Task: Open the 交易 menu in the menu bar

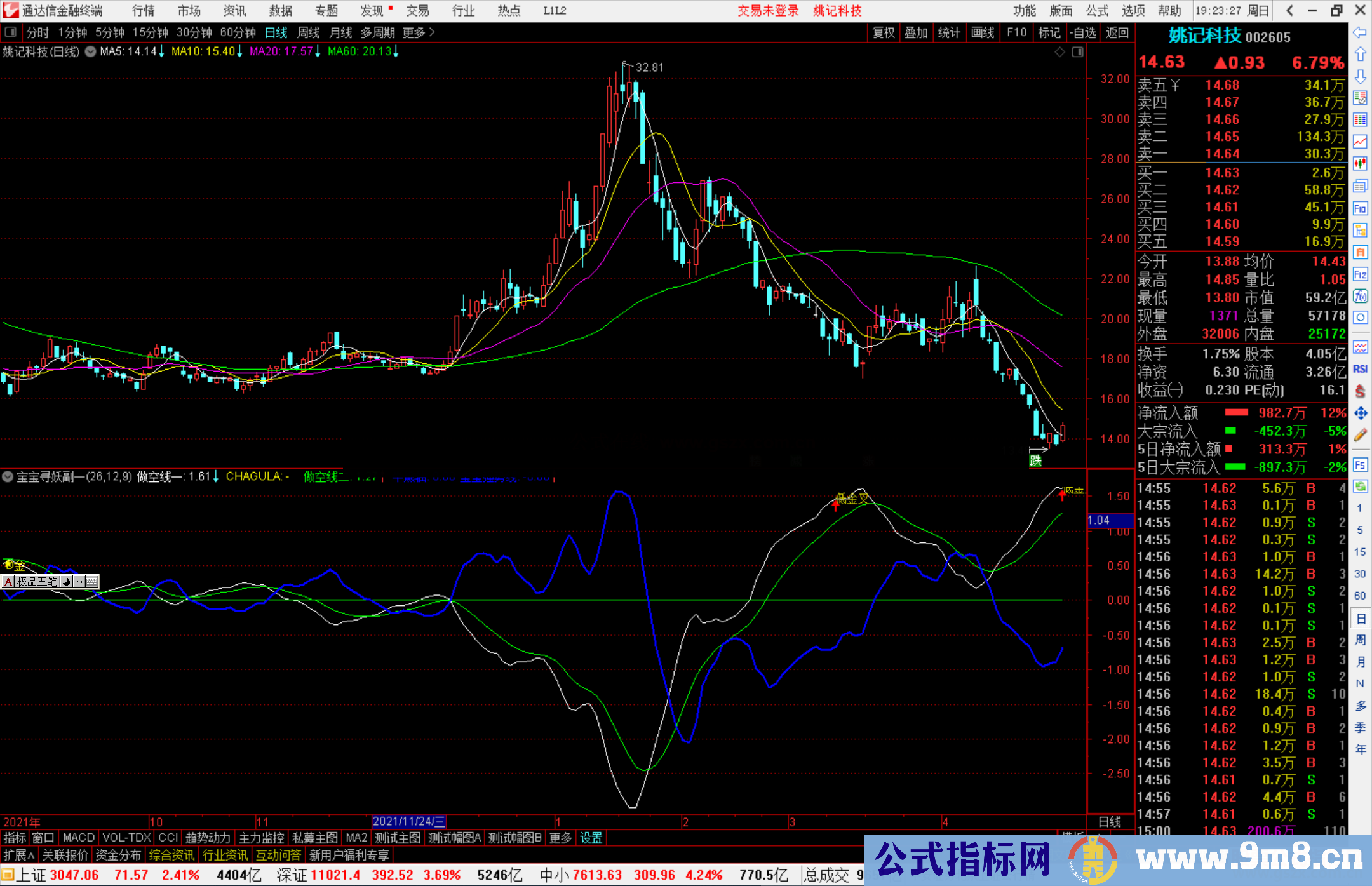Action: pyautogui.click(x=419, y=10)
